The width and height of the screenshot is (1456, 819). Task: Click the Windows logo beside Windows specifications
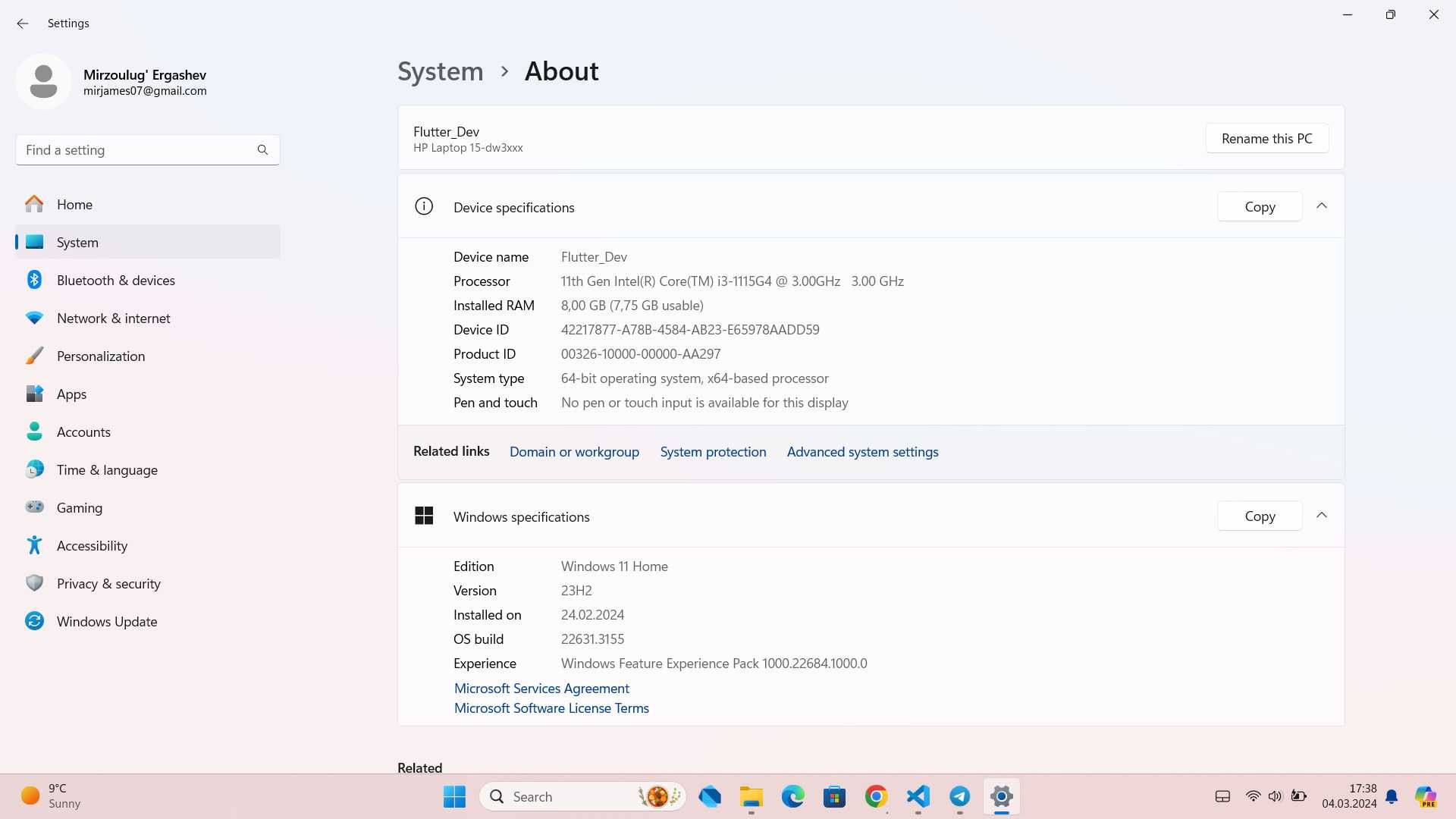pos(424,516)
